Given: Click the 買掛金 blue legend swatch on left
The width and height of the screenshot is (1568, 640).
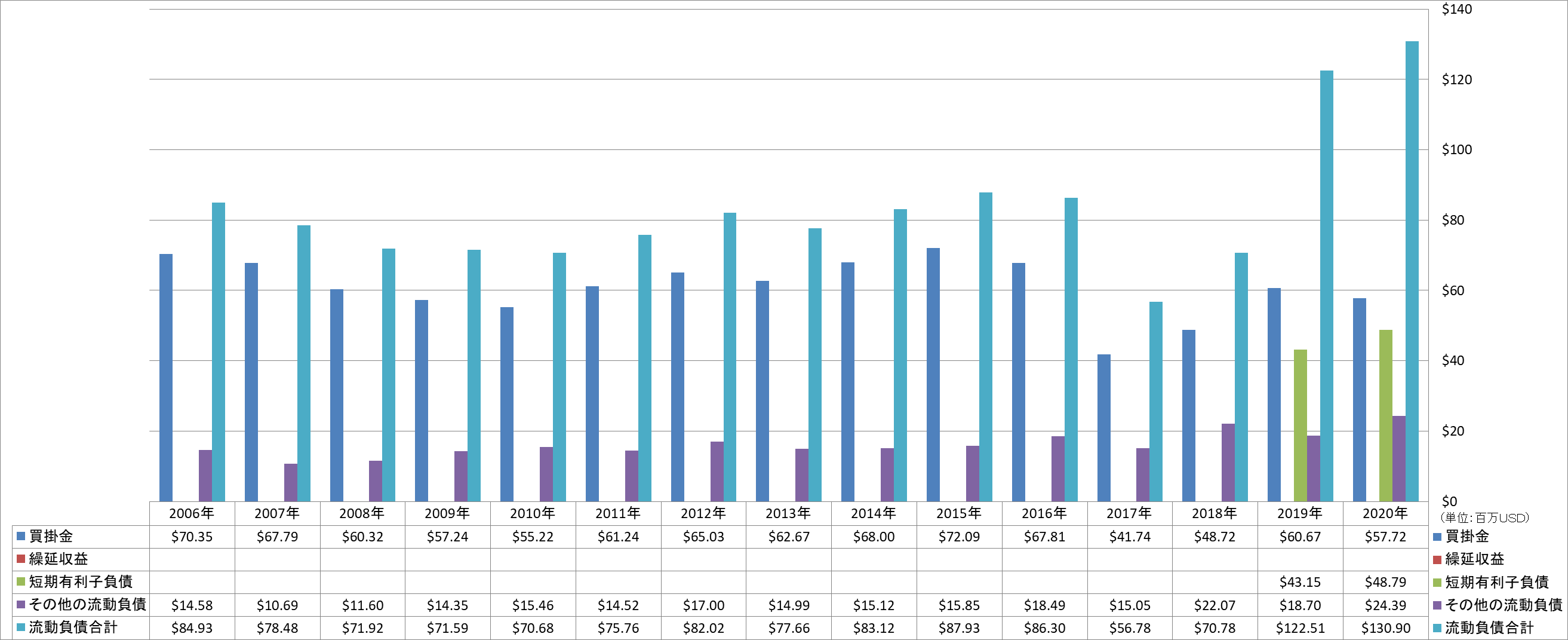Looking at the screenshot, I should tap(21, 537).
